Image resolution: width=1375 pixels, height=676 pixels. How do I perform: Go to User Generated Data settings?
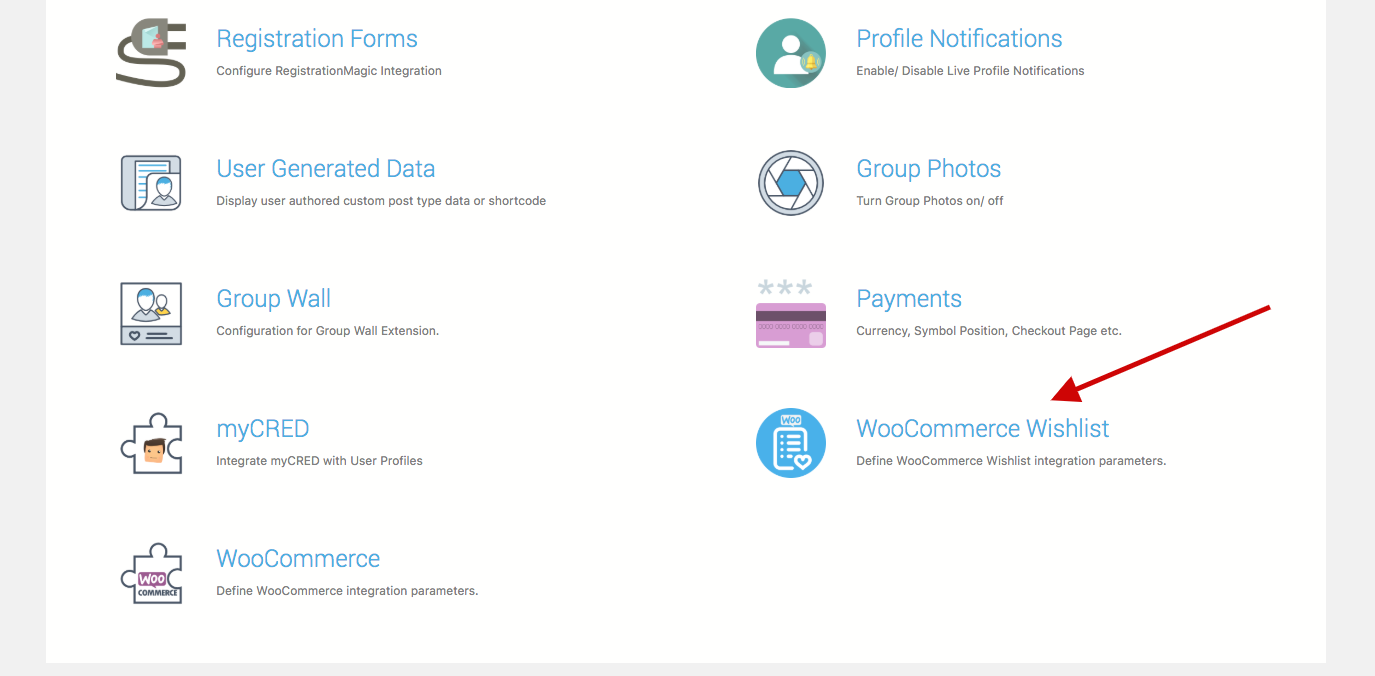326,169
